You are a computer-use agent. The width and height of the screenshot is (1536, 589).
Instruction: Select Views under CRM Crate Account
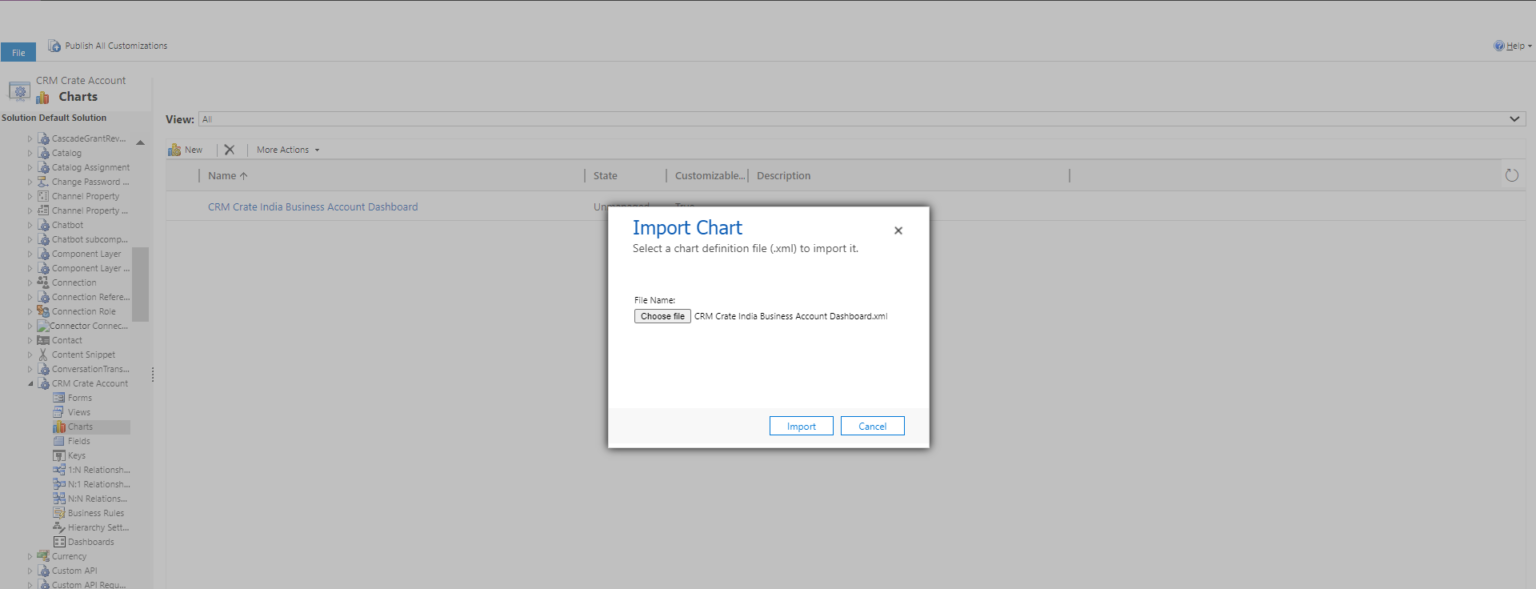click(x=78, y=412)
